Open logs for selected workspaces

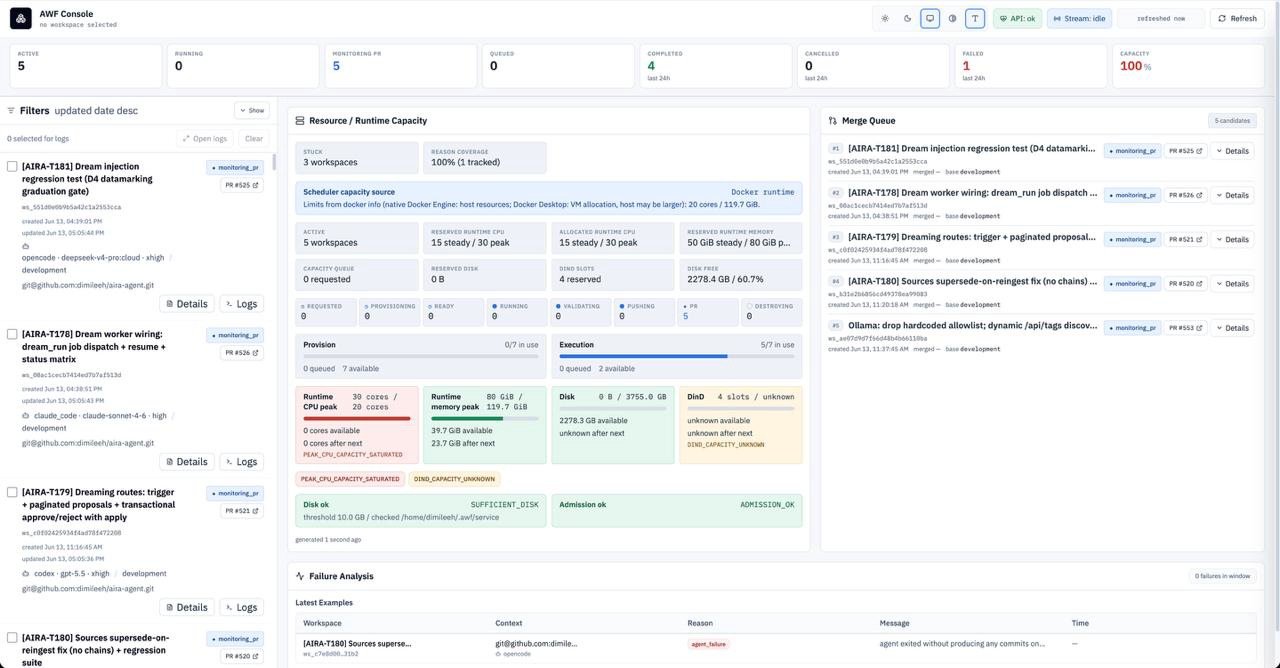[x=204, y=138]
